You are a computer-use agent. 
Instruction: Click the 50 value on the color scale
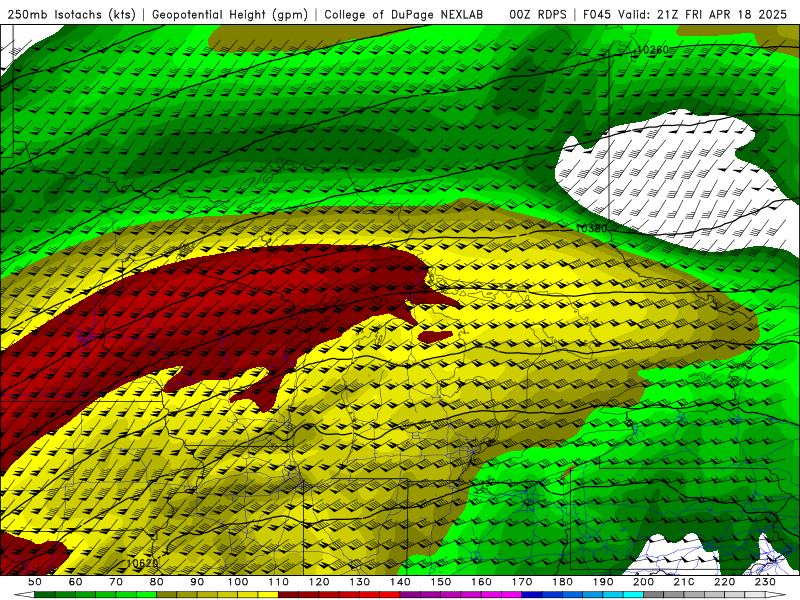tap(34, 582)
